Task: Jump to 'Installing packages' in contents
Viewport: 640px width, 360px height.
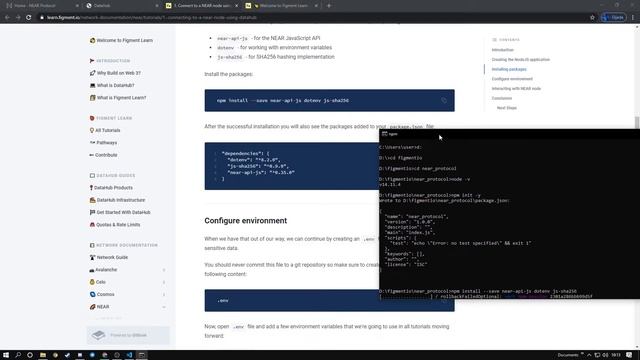Action: [x=509, y=69]
